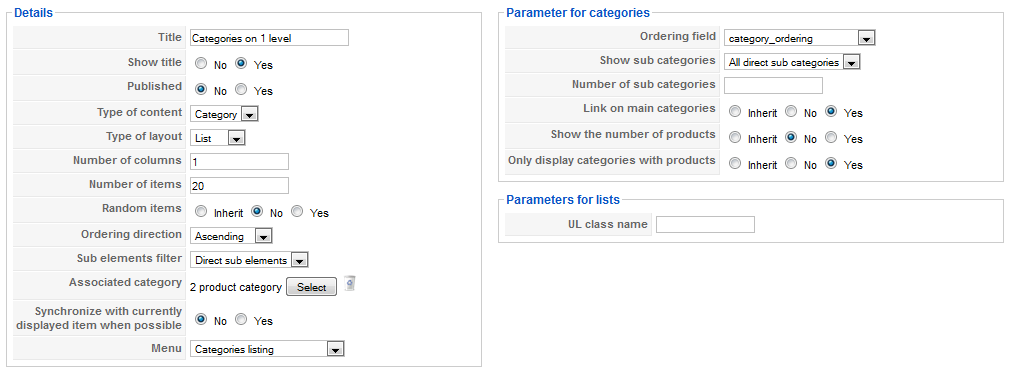Image resolution: width=1011 pixels, height=372 pixels.
Task: Open the Menu Categories listing dropdown
Action: pyautogui.click(x=267, y=349)
